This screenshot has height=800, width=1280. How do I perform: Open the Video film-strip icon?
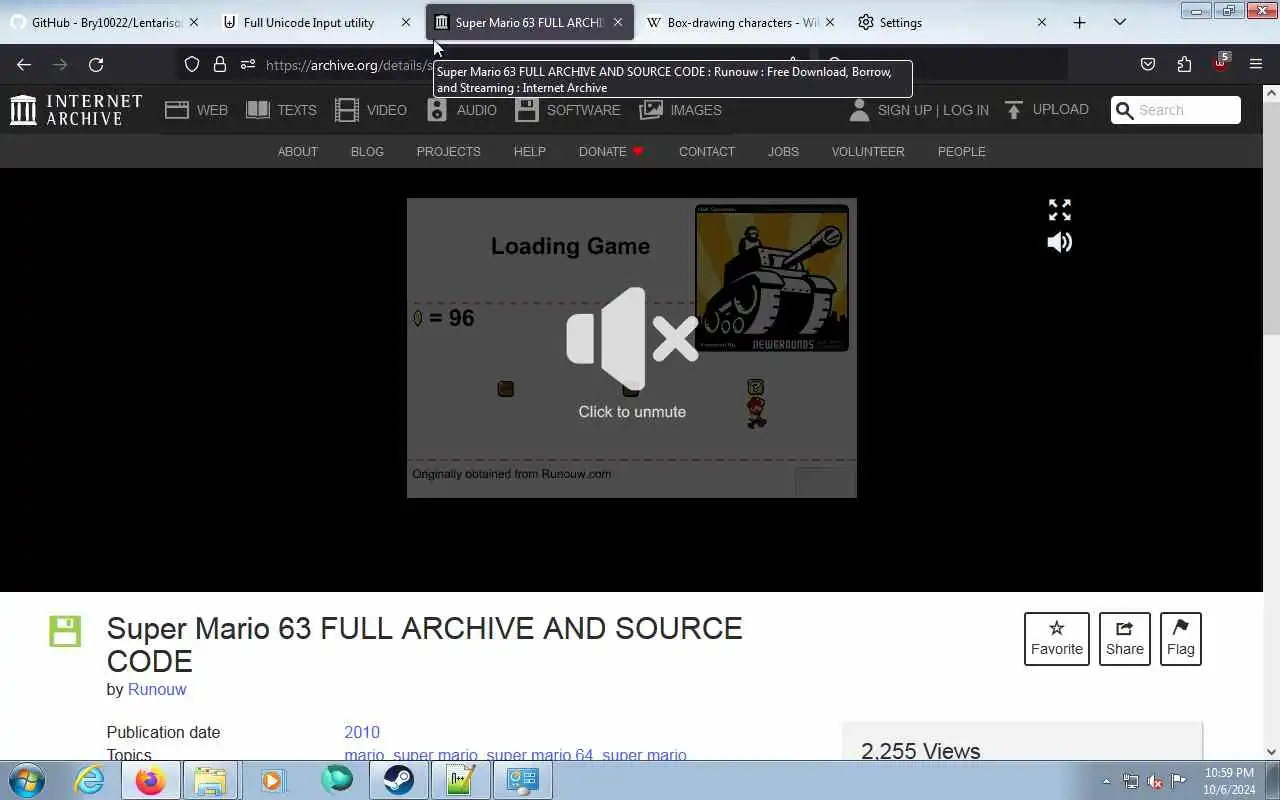(x=347, y=110)
